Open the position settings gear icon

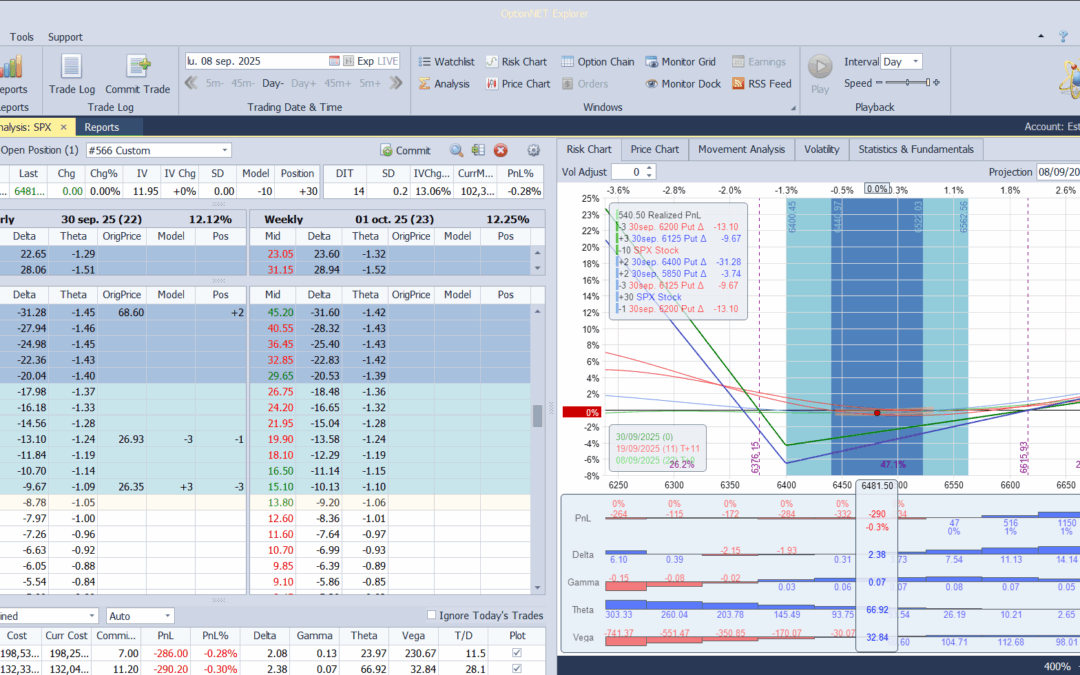533,150
